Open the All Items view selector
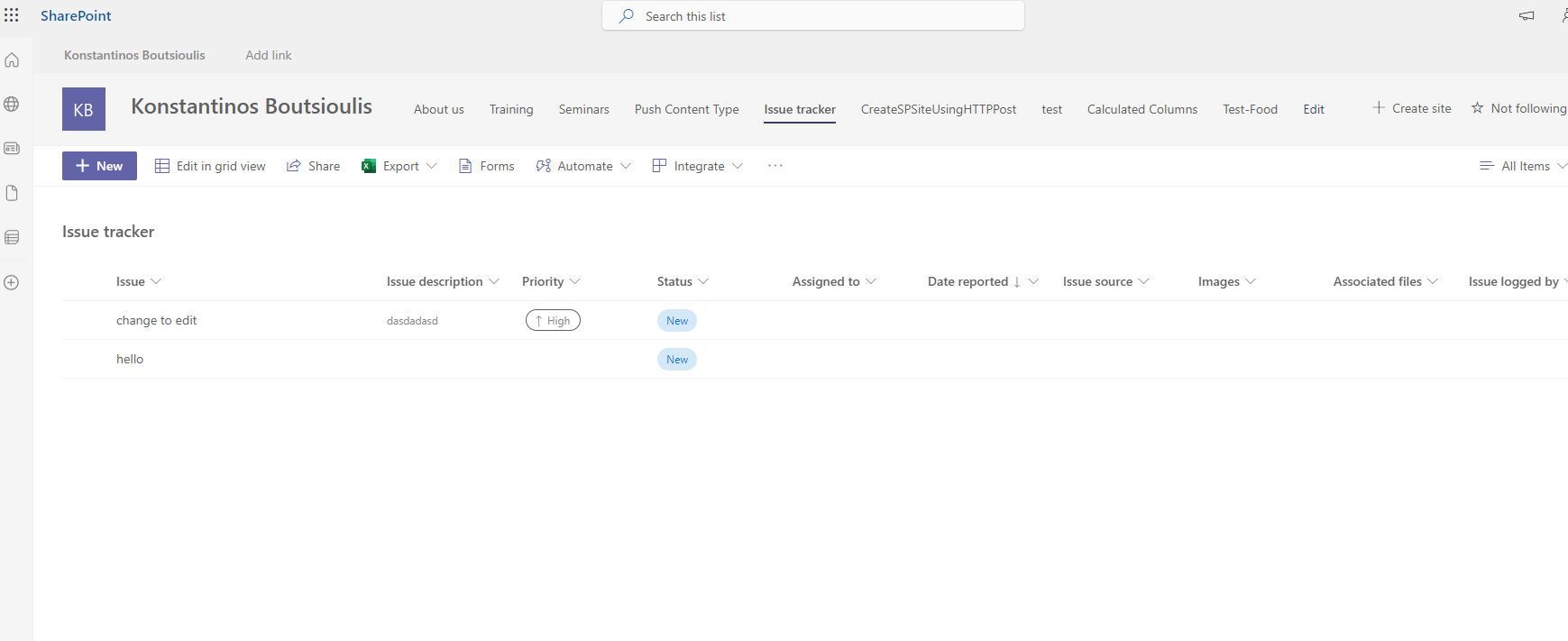The image size is (1568, 641). pyautogui.click(x=1523, y=166)
